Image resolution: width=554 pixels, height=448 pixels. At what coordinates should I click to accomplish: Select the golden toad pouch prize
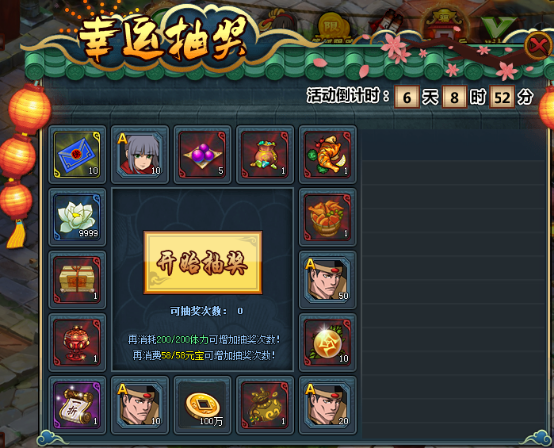(265, 405)
